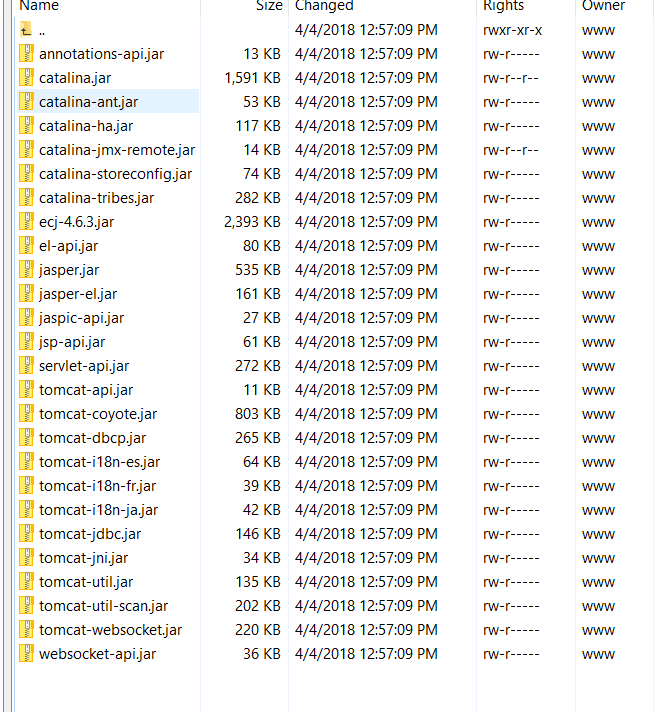Click the el-api.jar archive icon

[x=26, y=246]
